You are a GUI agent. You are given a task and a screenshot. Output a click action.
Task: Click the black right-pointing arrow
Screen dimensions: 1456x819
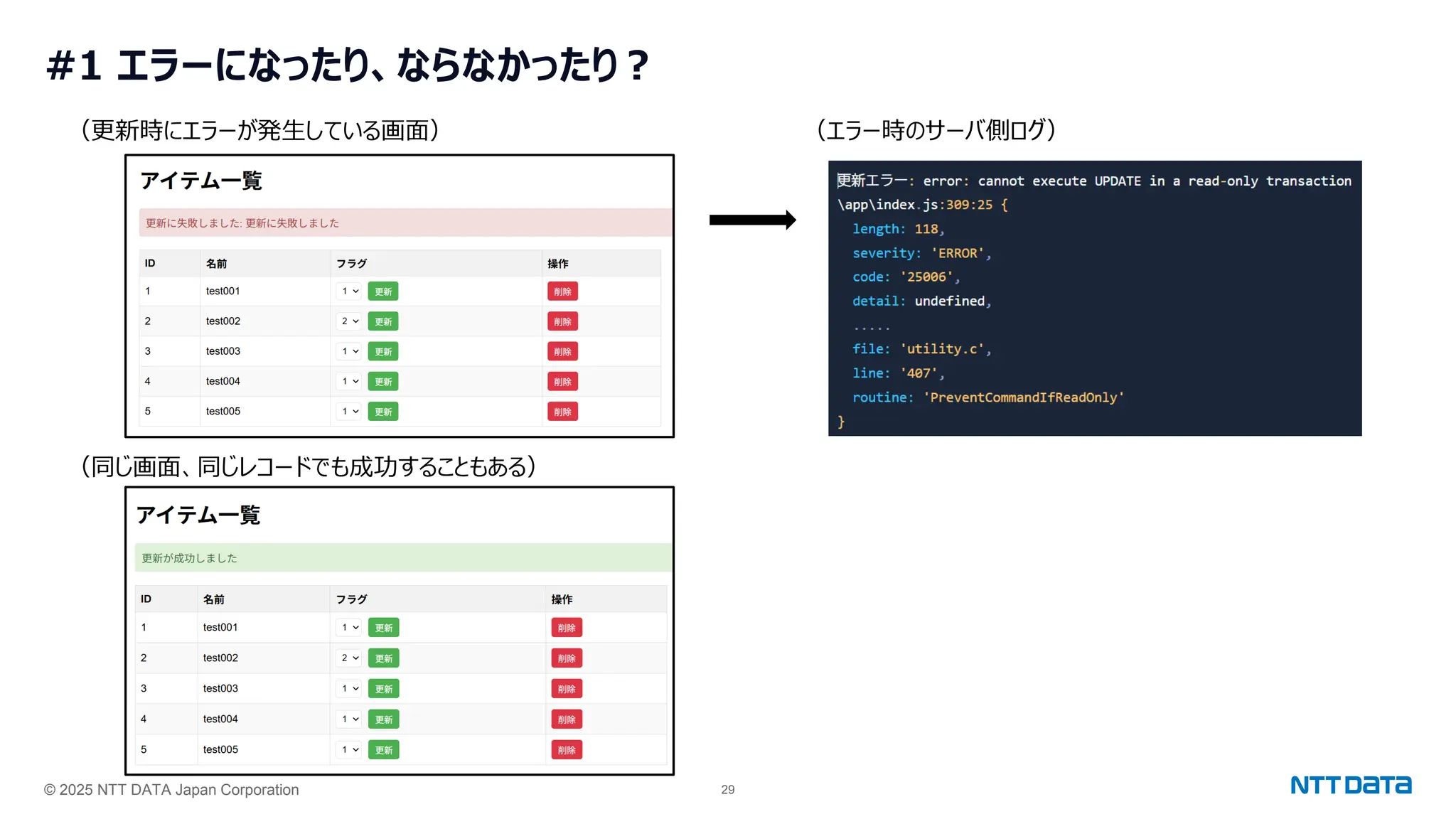[752, 220]
